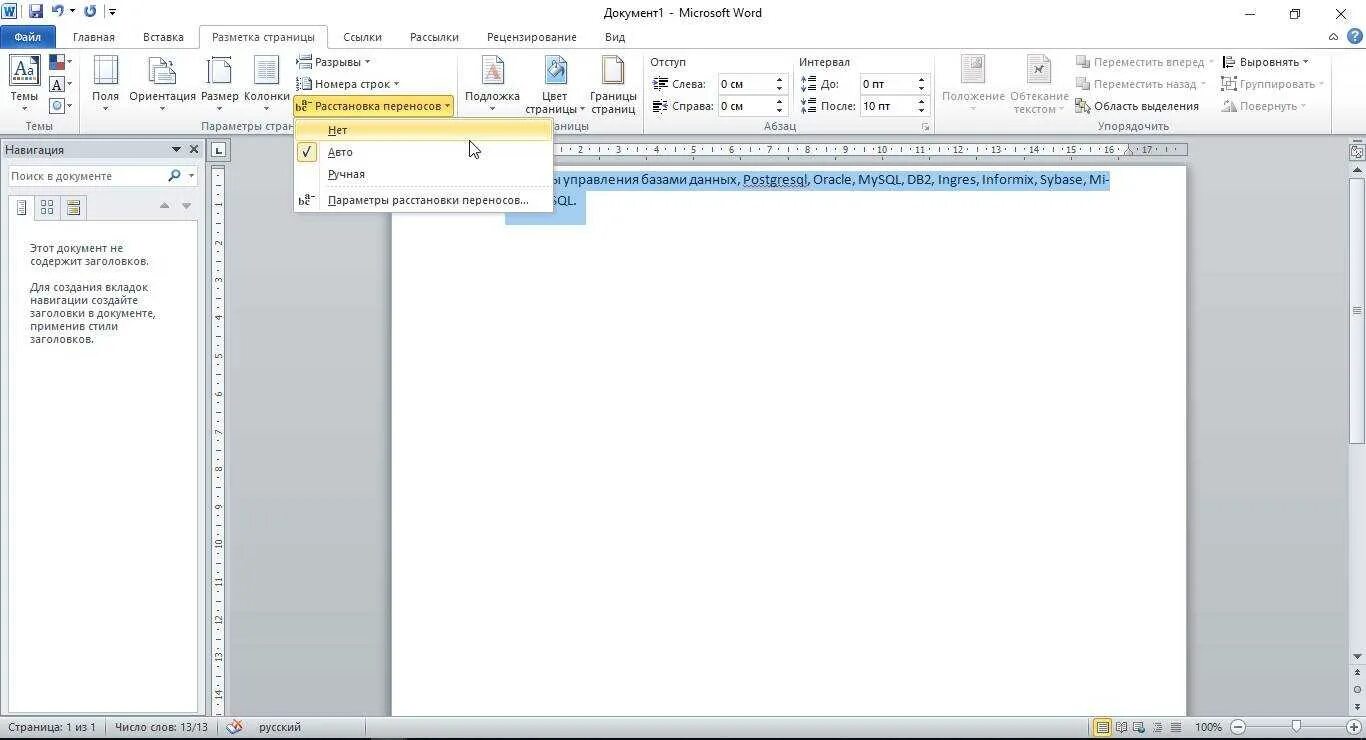Open the Подложка watermark menu

tap(492, 84)
